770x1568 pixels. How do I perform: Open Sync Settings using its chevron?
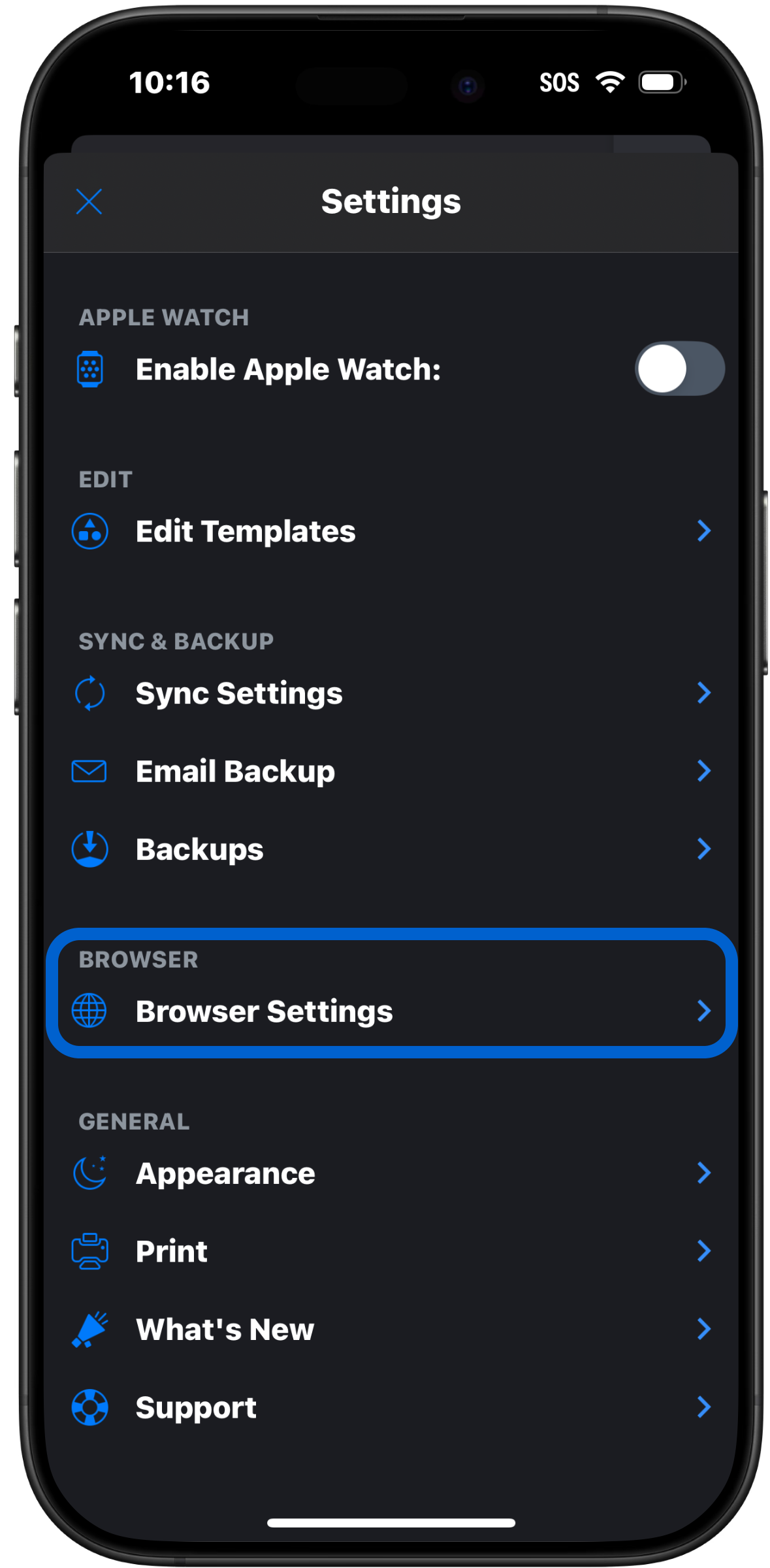[x=703, y=693]
